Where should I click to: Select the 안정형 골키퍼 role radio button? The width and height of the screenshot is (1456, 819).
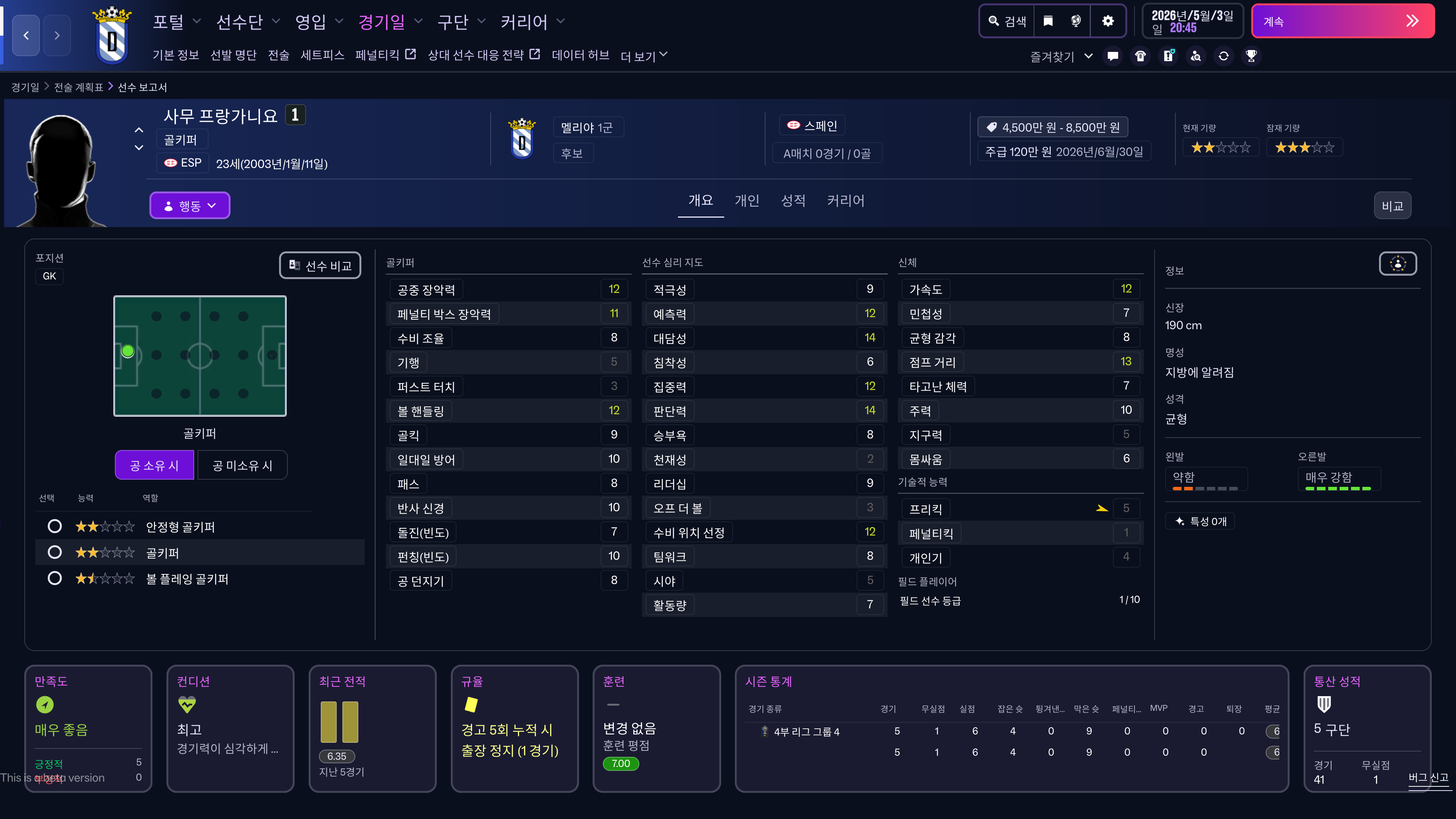[x=55, y=527]
